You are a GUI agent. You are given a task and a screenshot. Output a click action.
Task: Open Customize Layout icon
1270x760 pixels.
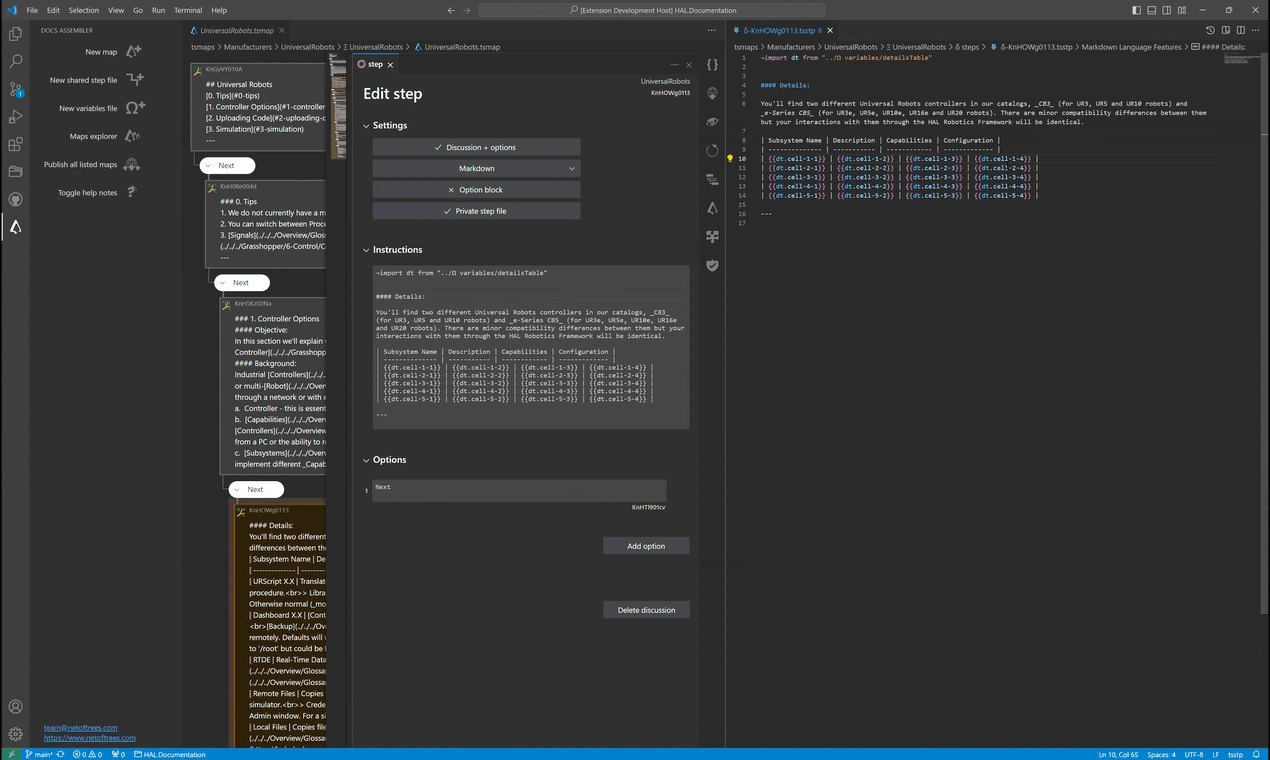click(x=1182, y=10)
